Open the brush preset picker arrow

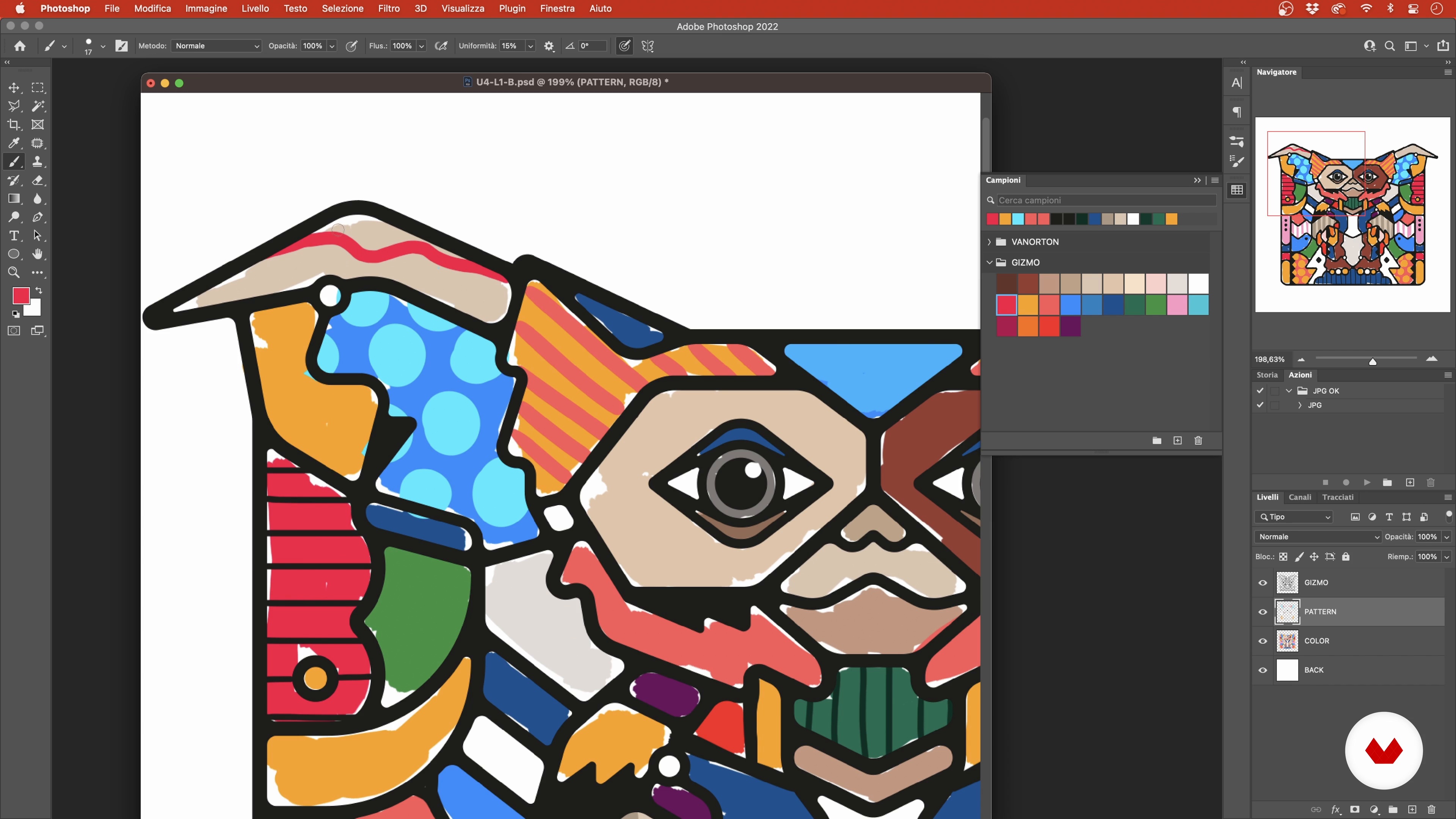103,46
